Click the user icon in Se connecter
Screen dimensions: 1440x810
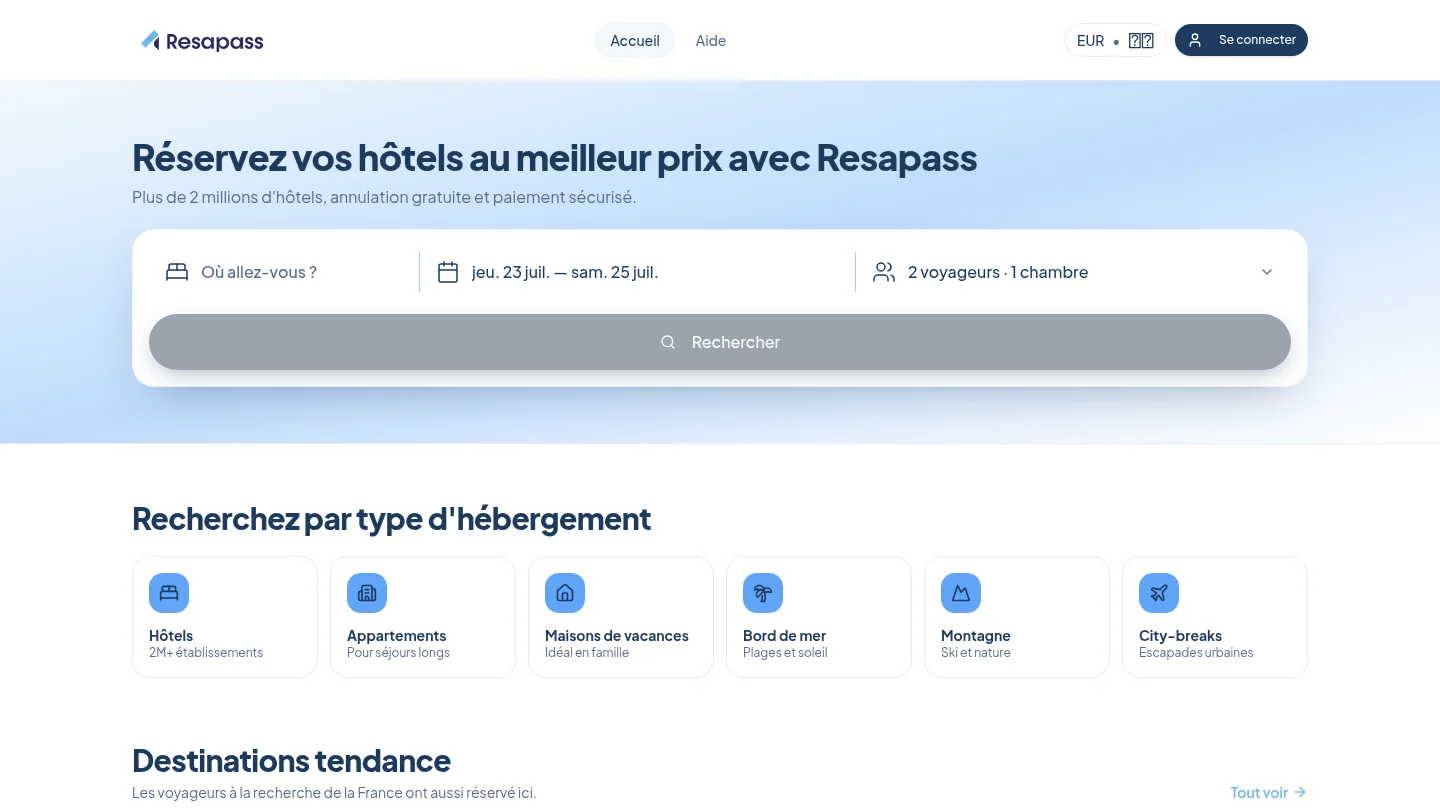1195,40
